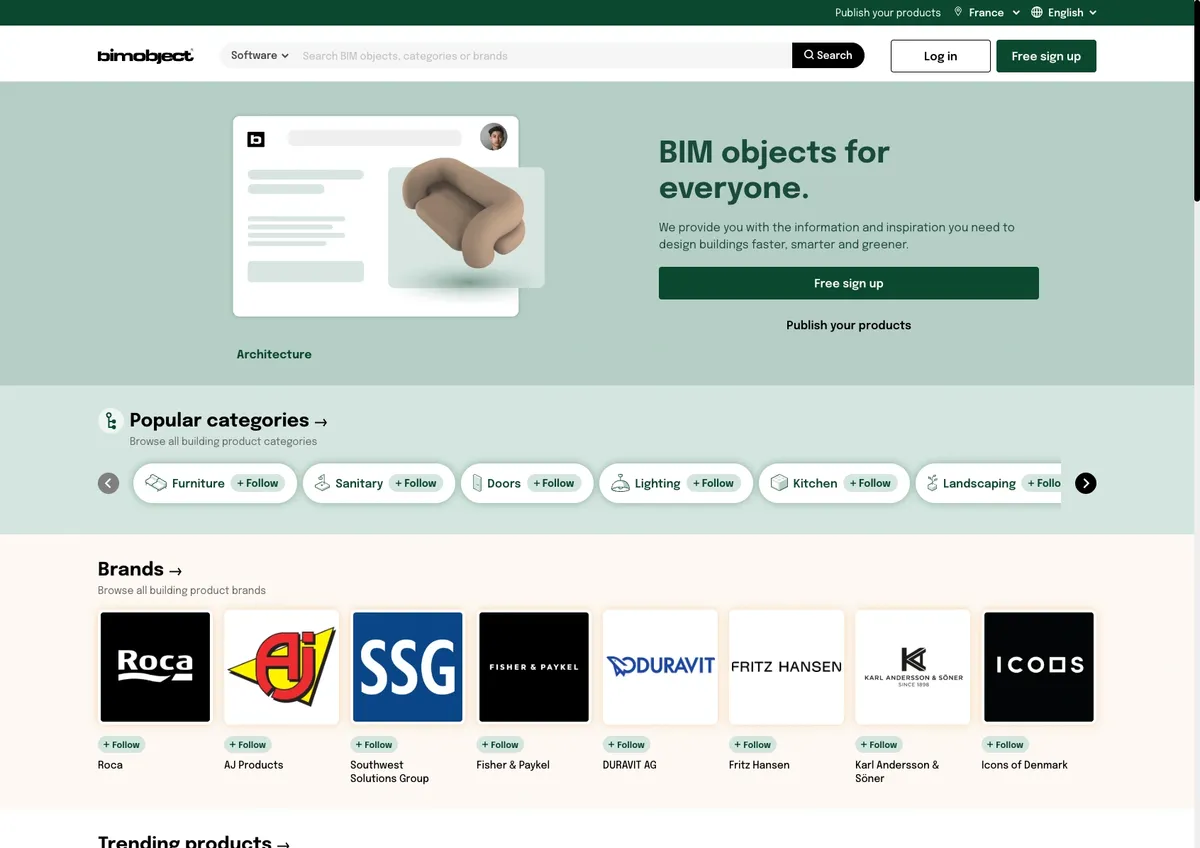Click the Architecture label under illustration

[x=274, y=354]
